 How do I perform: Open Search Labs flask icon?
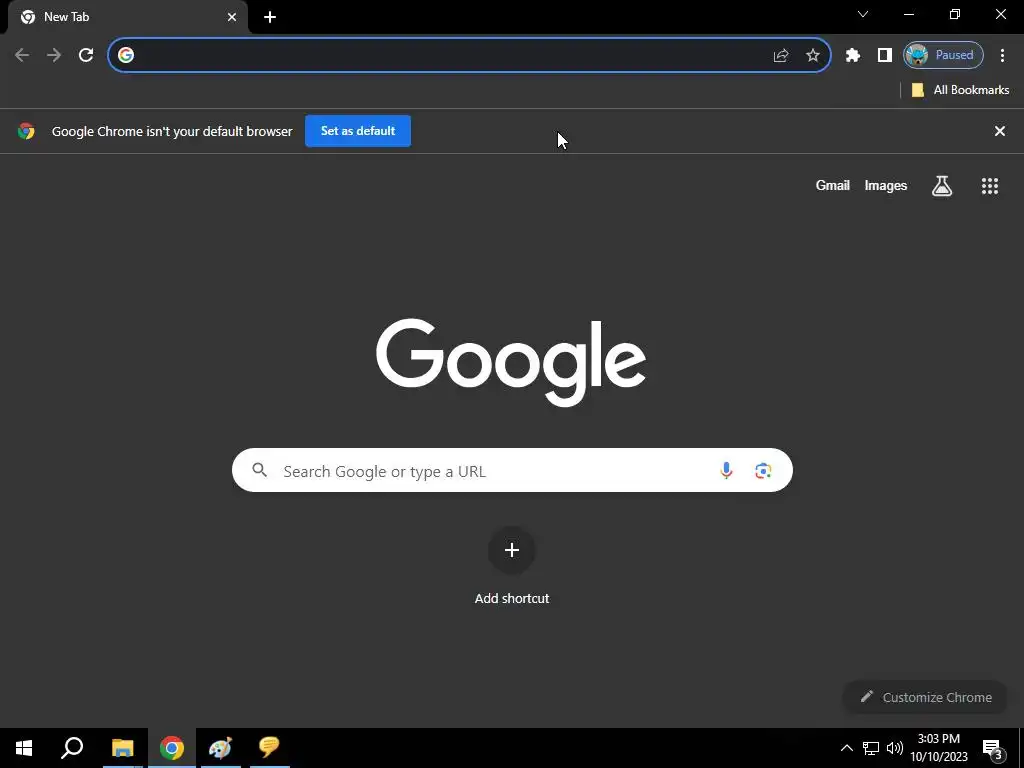pyautogui.click(x=942, y=186)
